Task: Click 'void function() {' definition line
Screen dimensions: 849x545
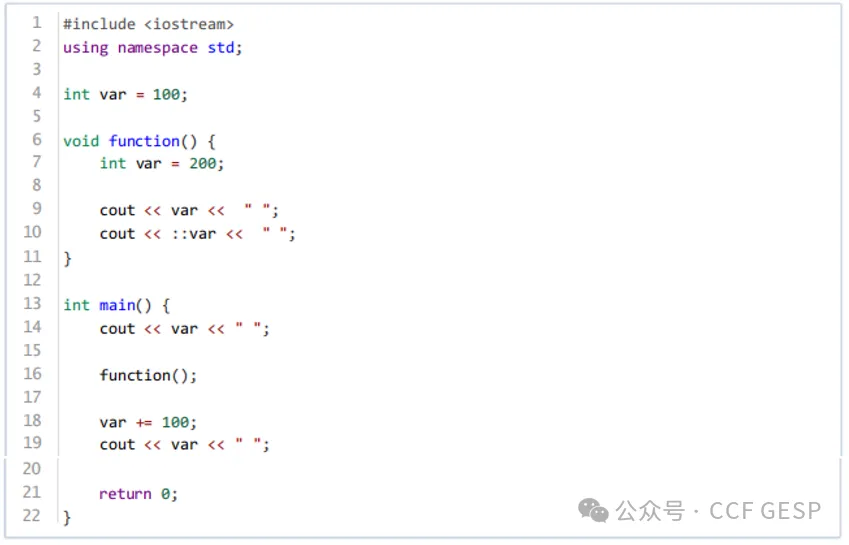Action: (x=139, y=141)
